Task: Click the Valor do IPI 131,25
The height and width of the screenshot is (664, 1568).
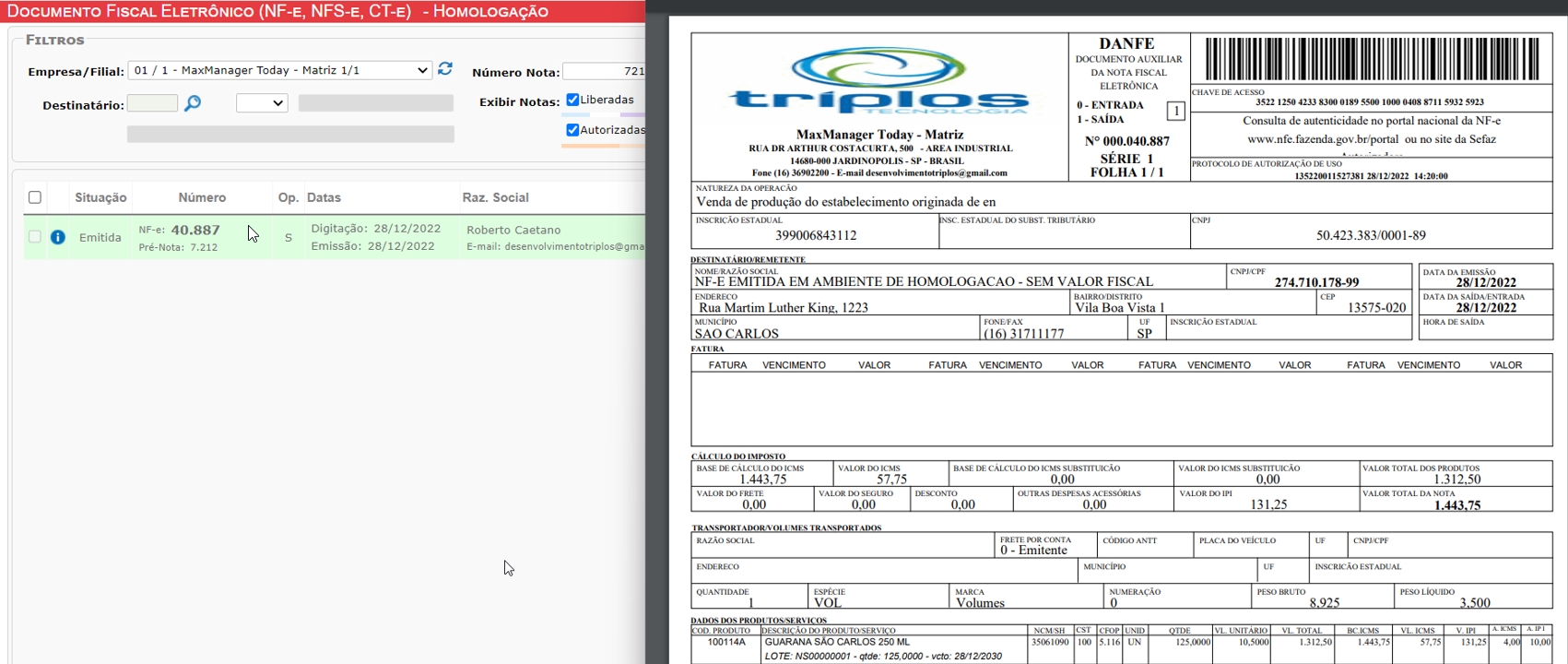Action: tap(1268, 504)
